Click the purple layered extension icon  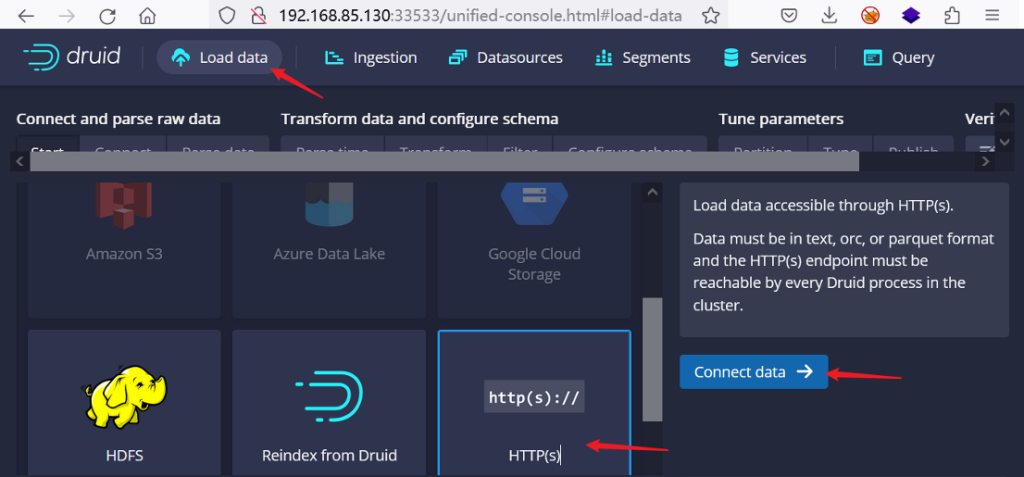click(911, 16)
